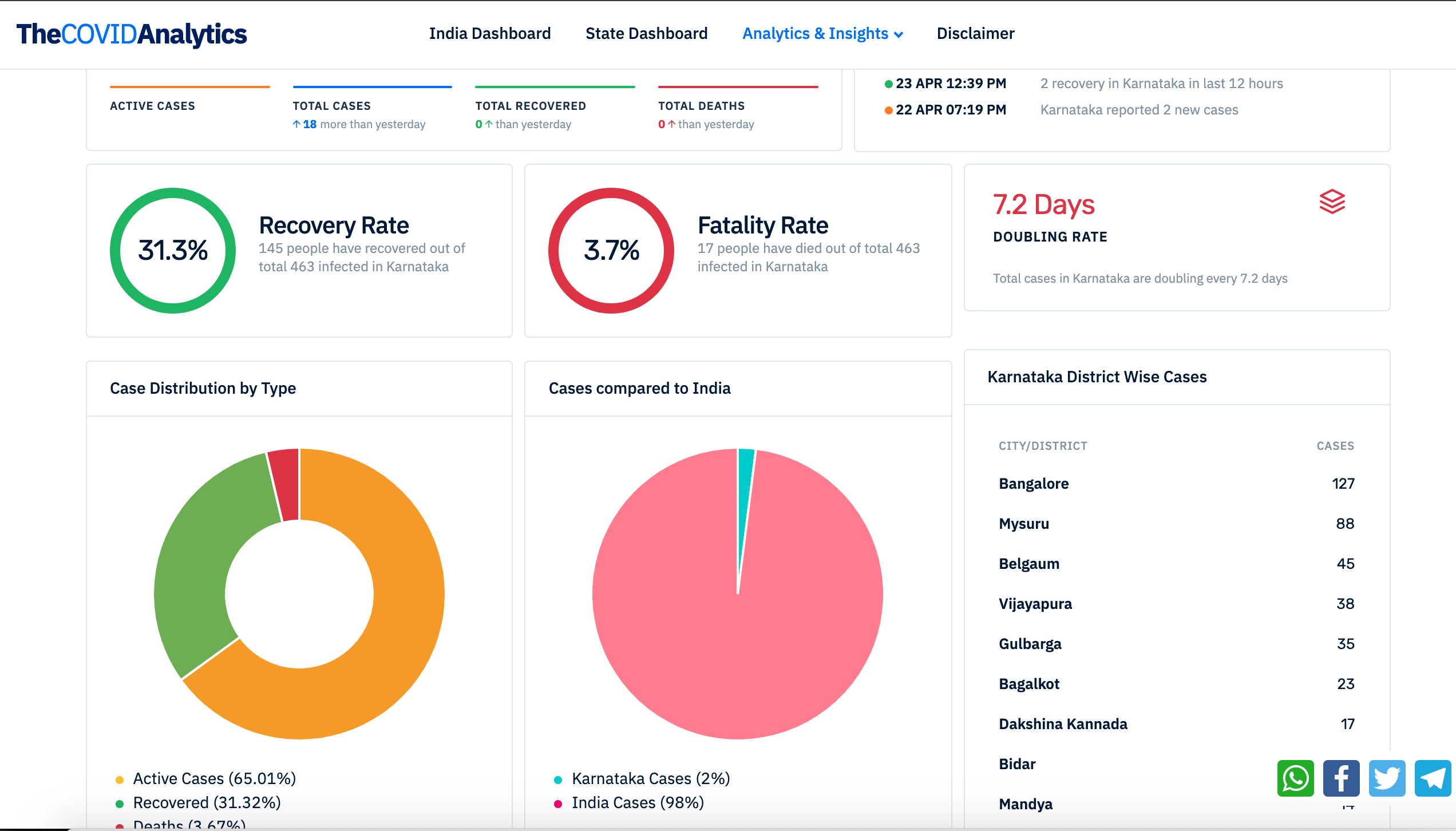Select Bangalore in district wise cases list
The width and height of the screenshot is (1456, 831).
[1034, 484]
